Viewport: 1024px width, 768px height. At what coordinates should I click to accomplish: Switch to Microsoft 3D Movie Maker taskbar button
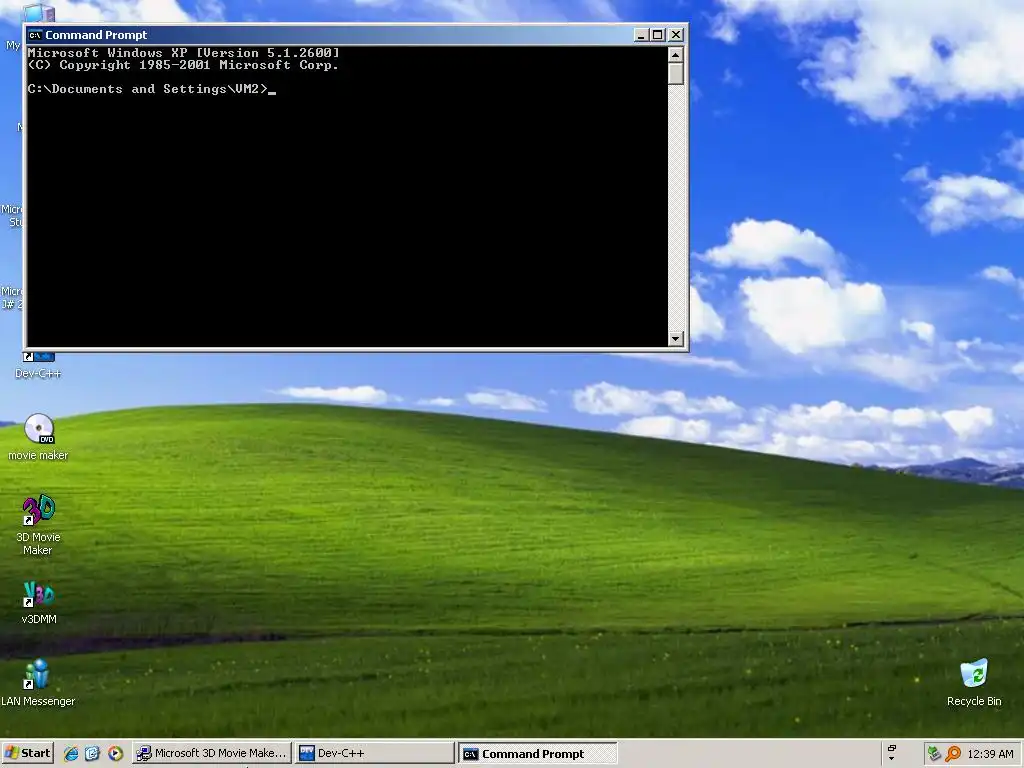(x=211, y=753)
